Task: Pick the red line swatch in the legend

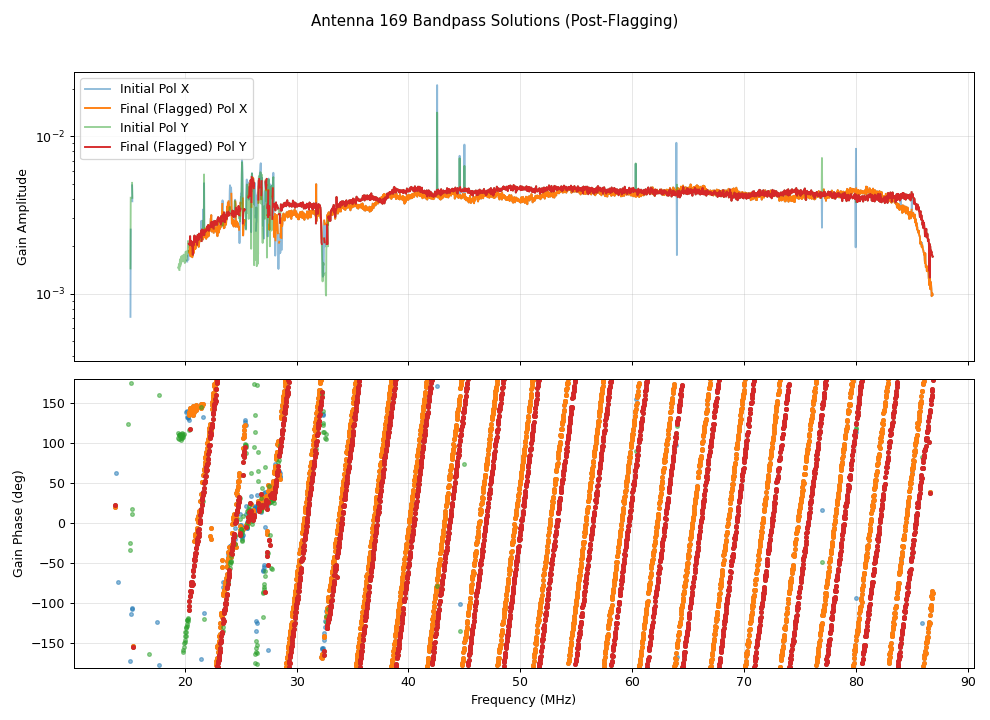Action: click(x=98, y=147)
